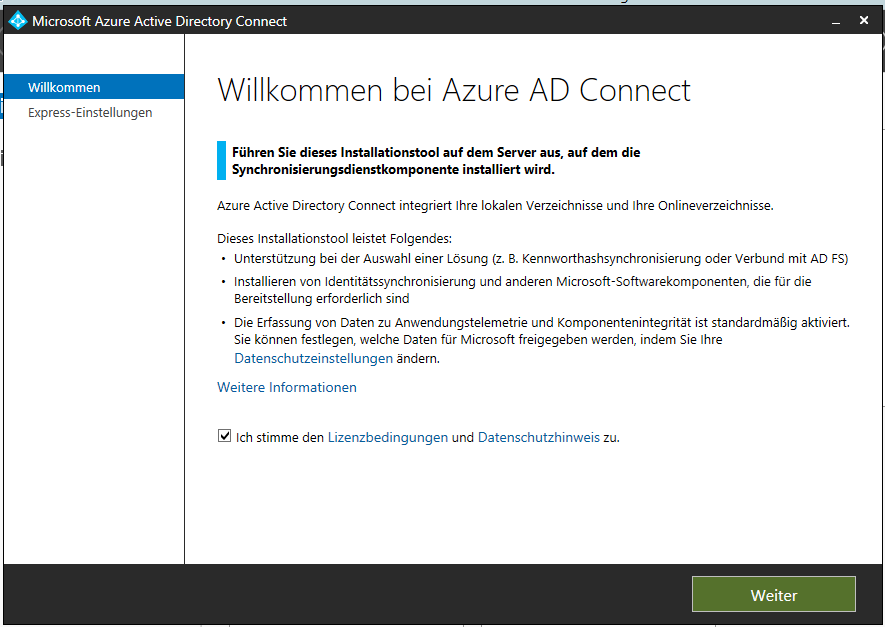
Task: Open the Express-Einstellungen step
Action: pos(90,112)
